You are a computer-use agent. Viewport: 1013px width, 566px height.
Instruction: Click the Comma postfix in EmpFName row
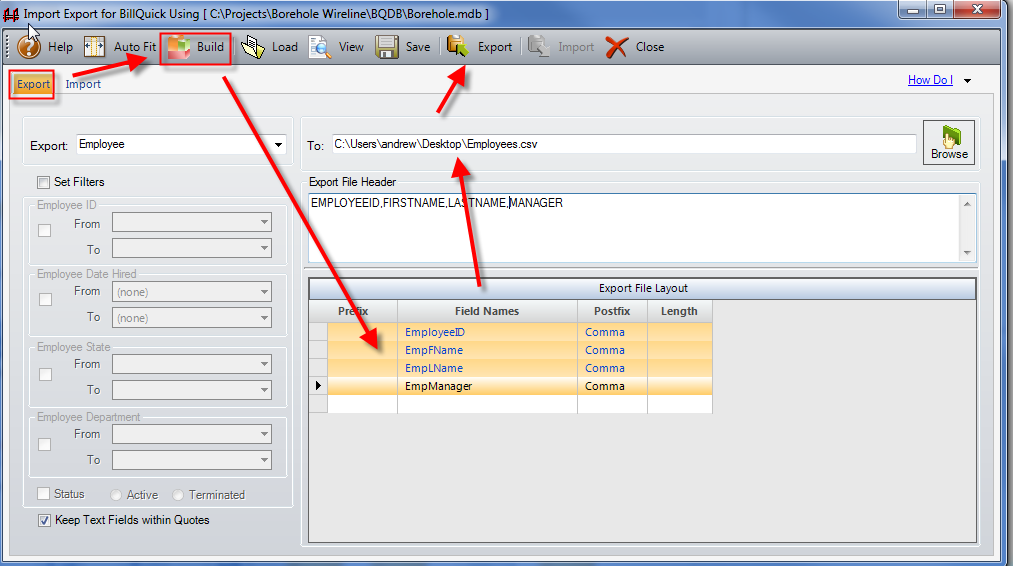[x=612, y=350]
